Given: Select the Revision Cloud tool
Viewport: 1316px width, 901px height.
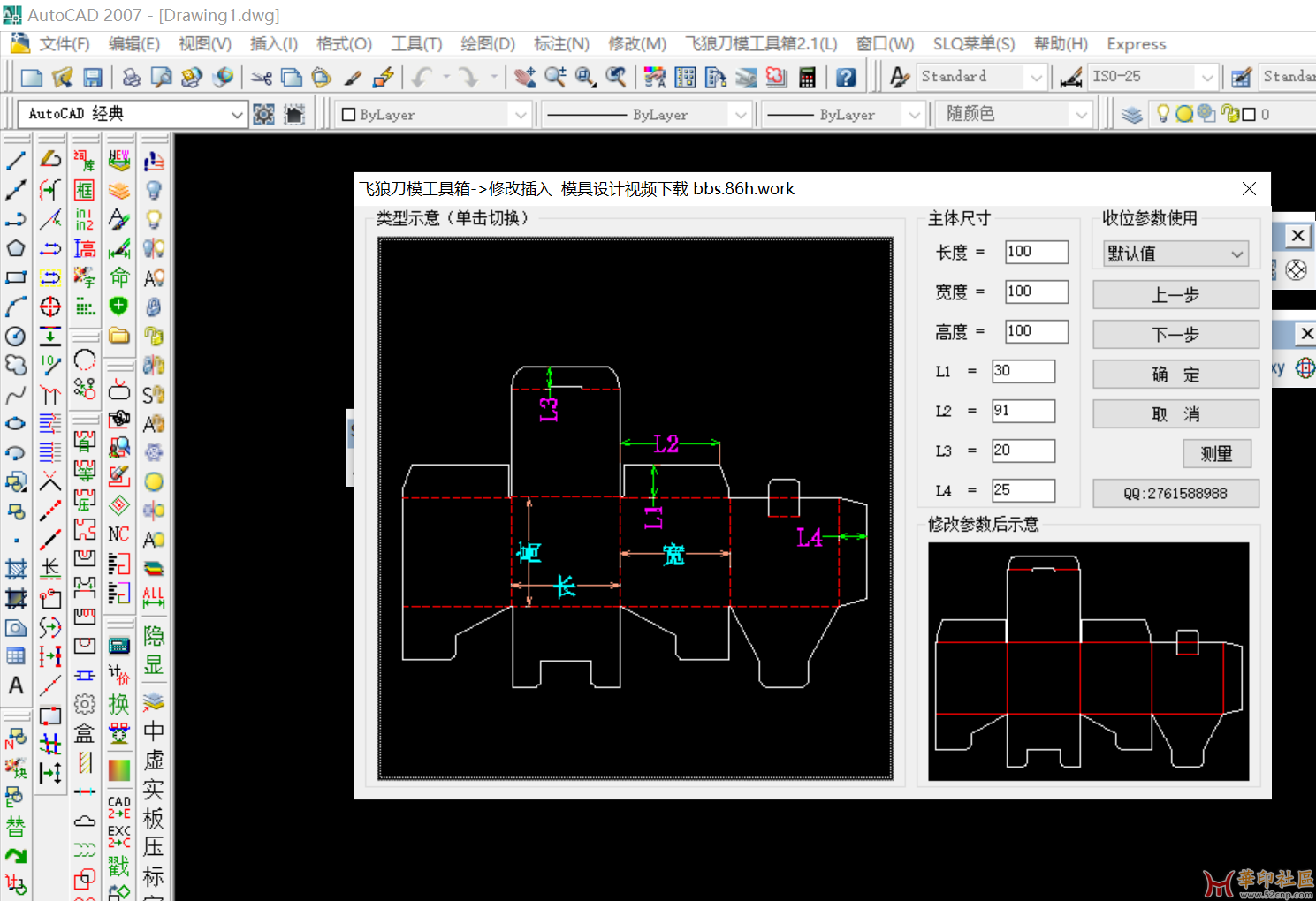Looking at the screenshot, I should pyautogui.click(x=16, y=365).
